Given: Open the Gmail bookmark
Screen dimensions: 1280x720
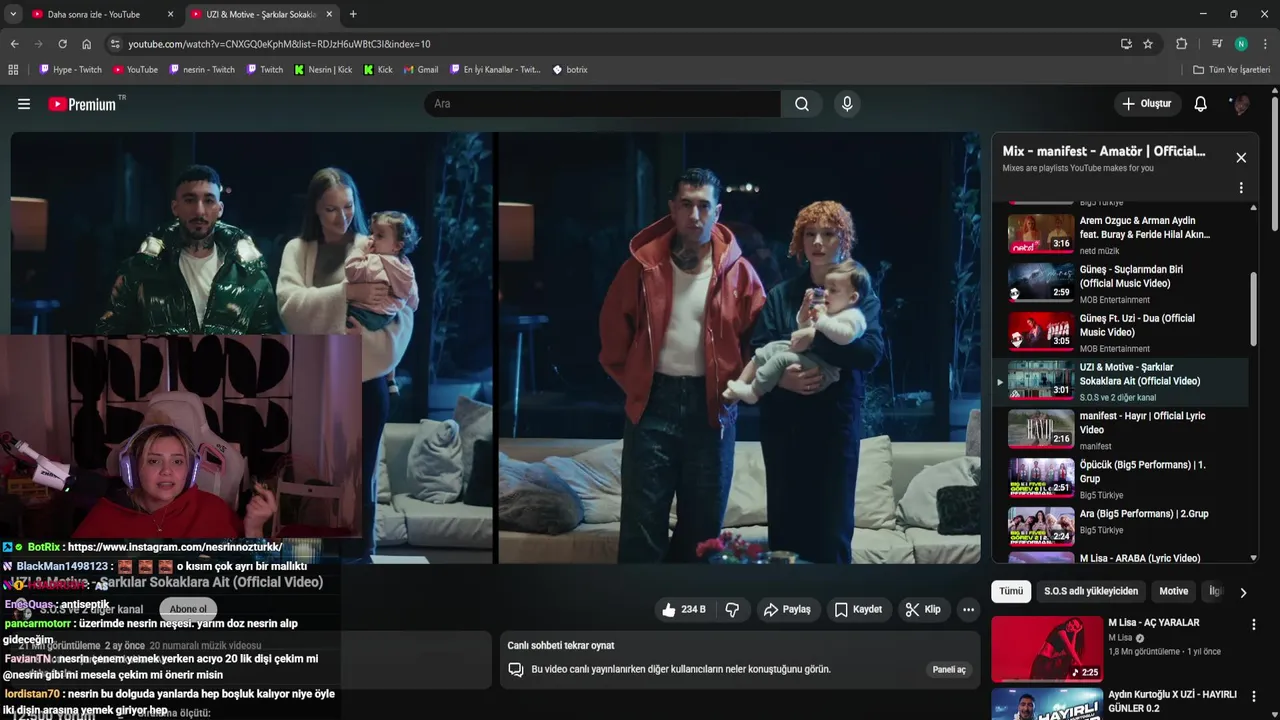Looking at the screenshot, I should coord(421,70).
